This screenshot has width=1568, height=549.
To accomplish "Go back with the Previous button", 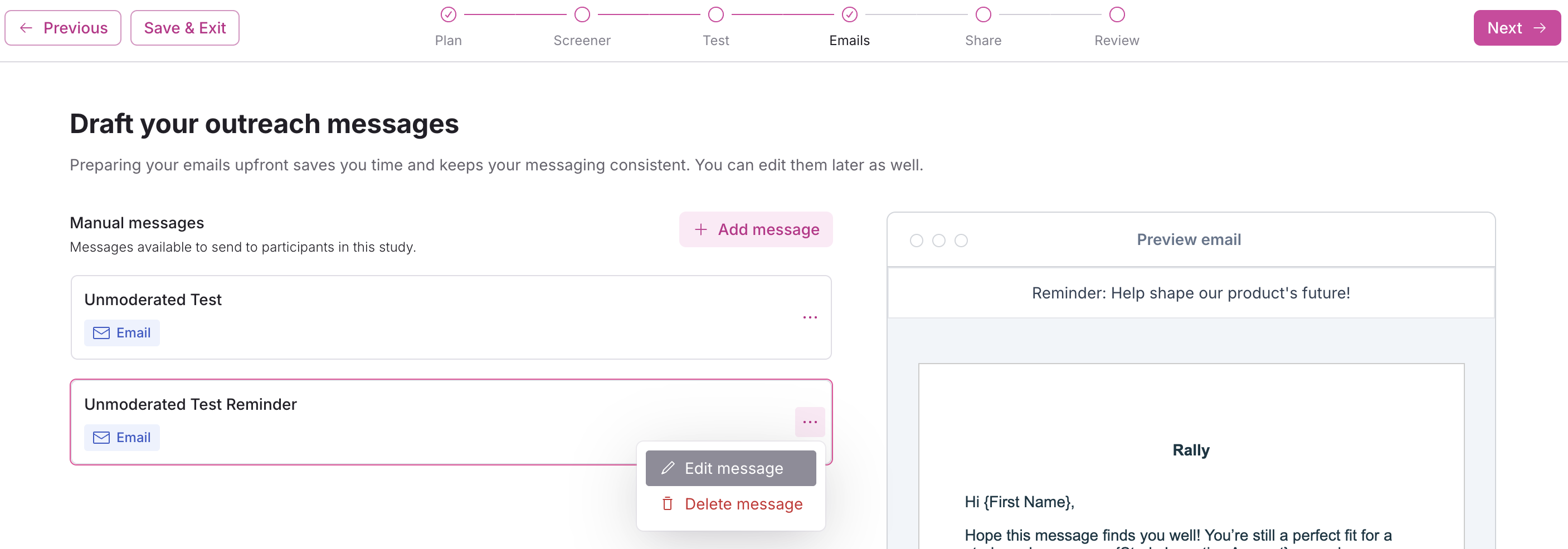I will pos(64,28).
